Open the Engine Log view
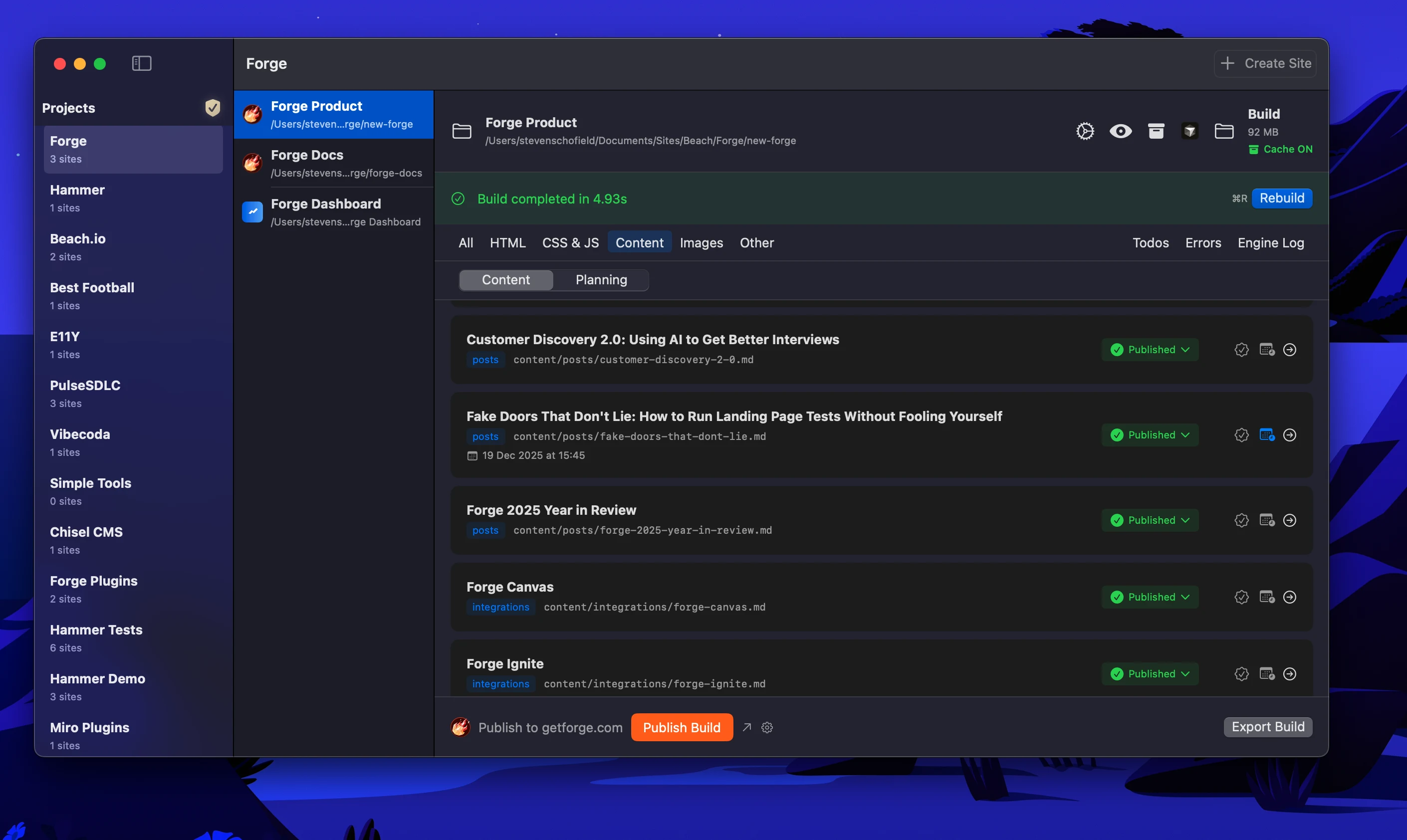The width and height of the screenshot is (1407, 840). pos(1271,242)
